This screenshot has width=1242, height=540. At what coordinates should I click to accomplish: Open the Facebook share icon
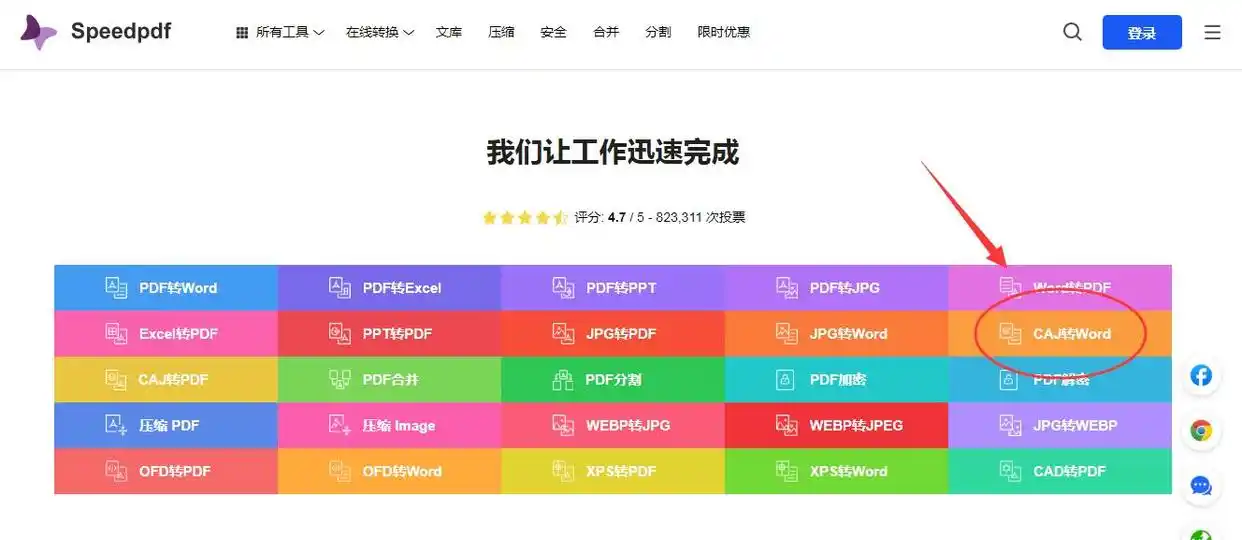(1201, 376)
